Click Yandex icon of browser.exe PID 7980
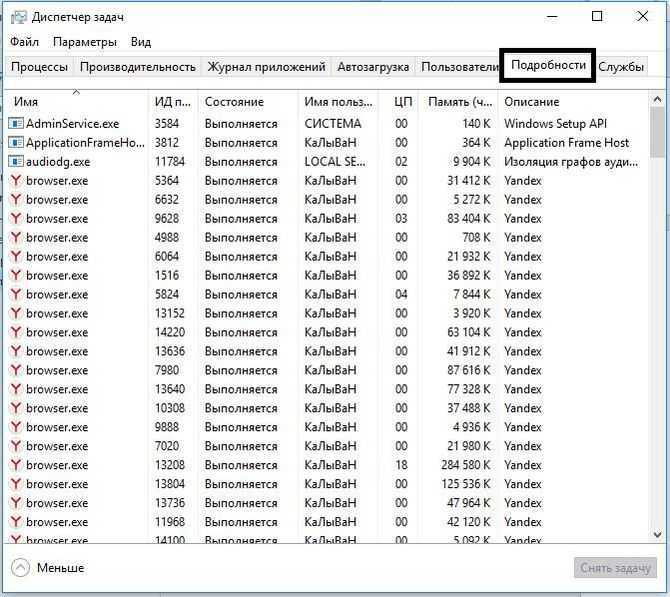 click(16, 370)
